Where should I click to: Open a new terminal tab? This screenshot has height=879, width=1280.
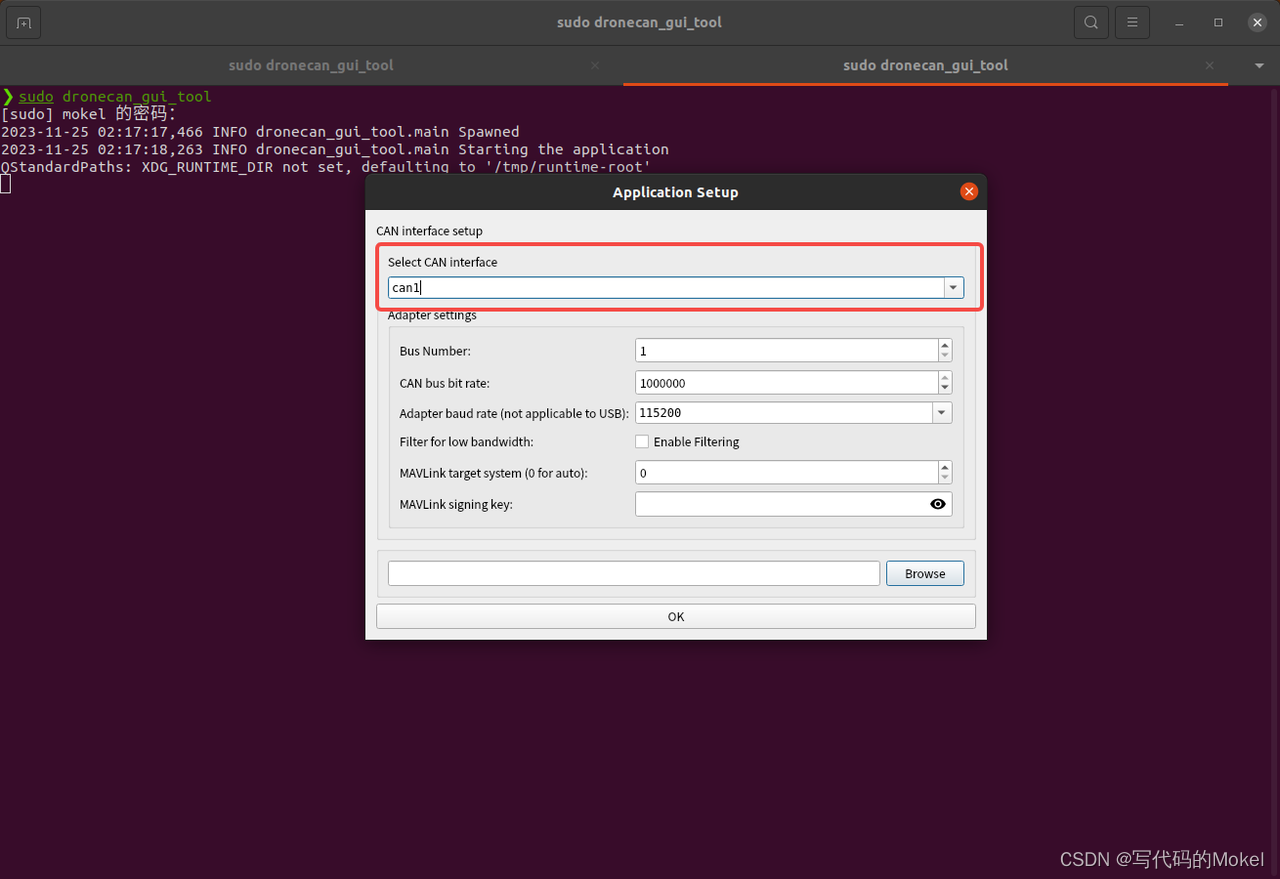coord(23,22)
